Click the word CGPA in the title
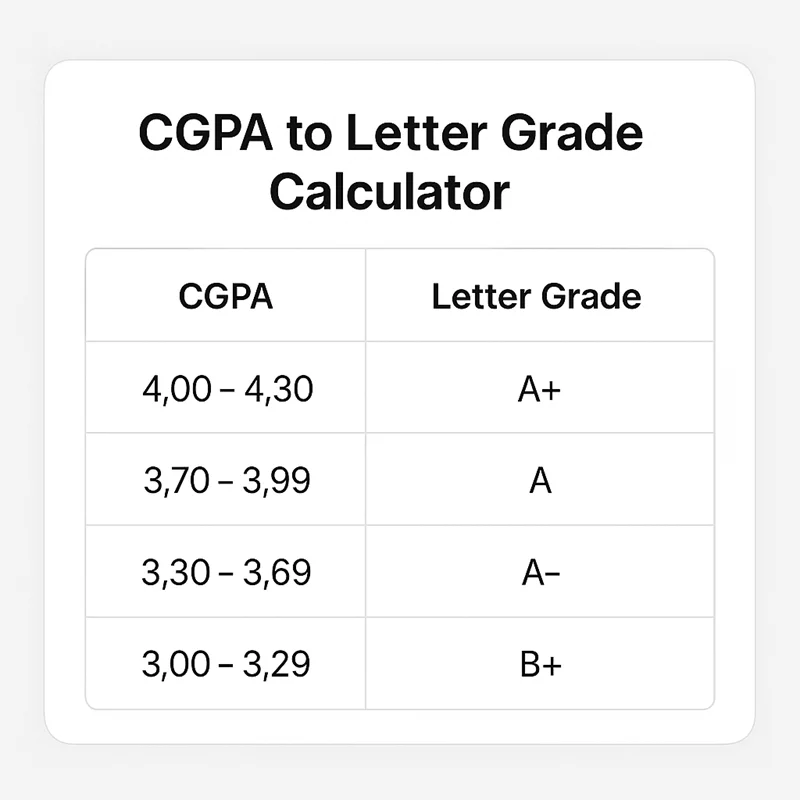The image size is (800, 800). [206, 132]
